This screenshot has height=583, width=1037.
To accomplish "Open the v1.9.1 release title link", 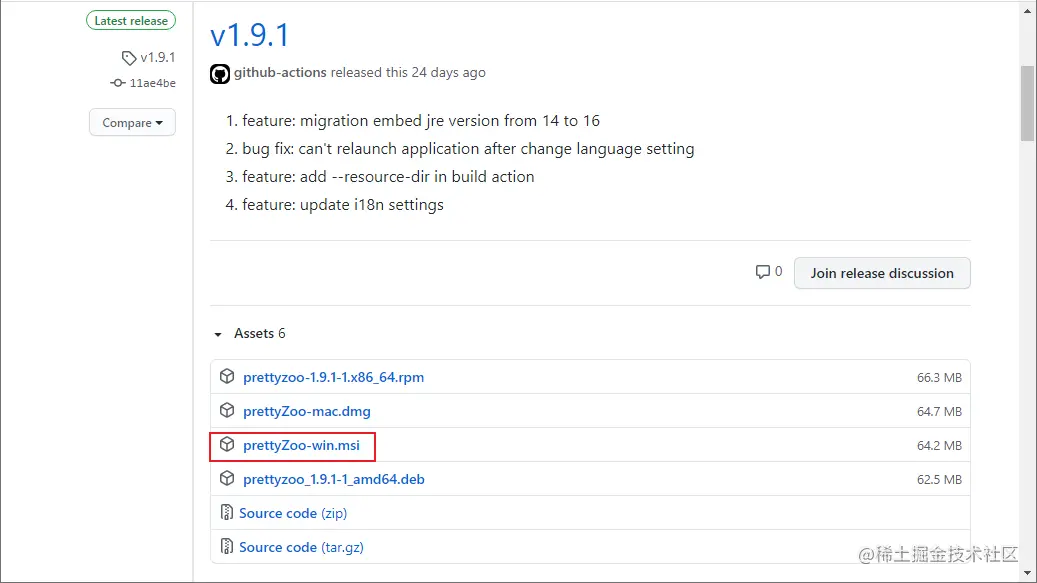I will coord(250,34).
